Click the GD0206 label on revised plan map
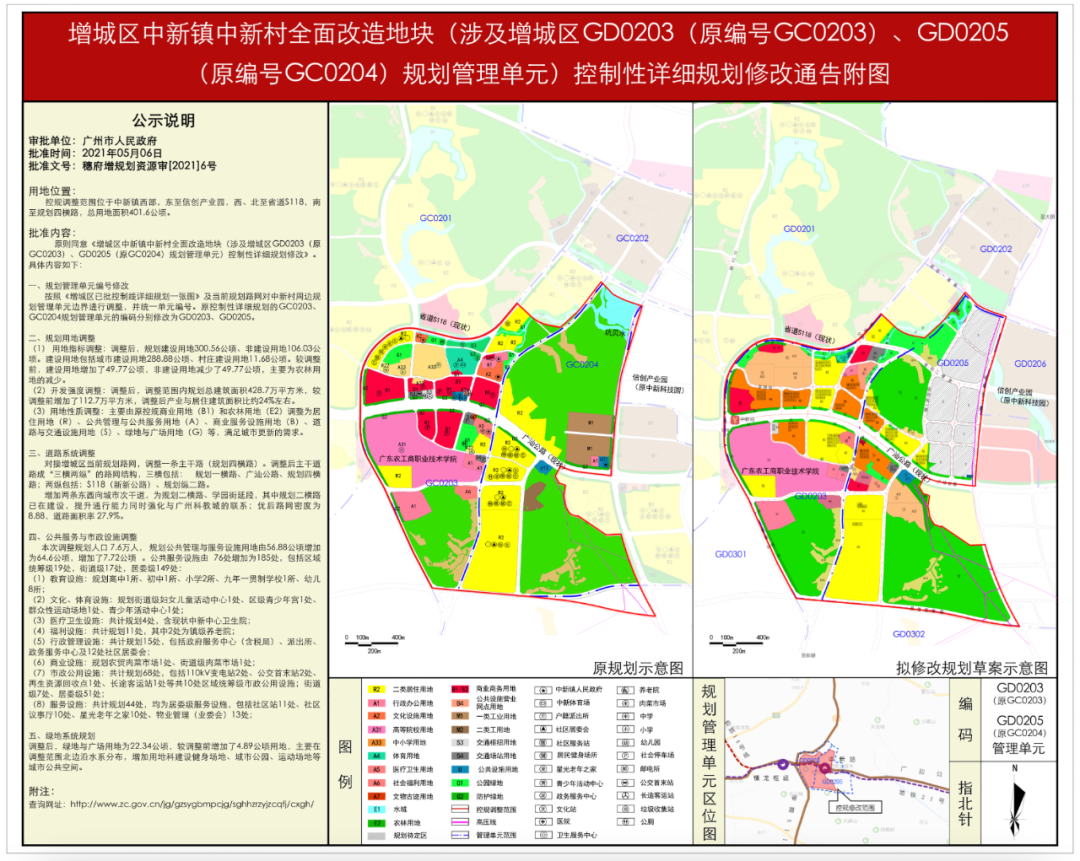The image size is (1080, 861). [1030, 364]
